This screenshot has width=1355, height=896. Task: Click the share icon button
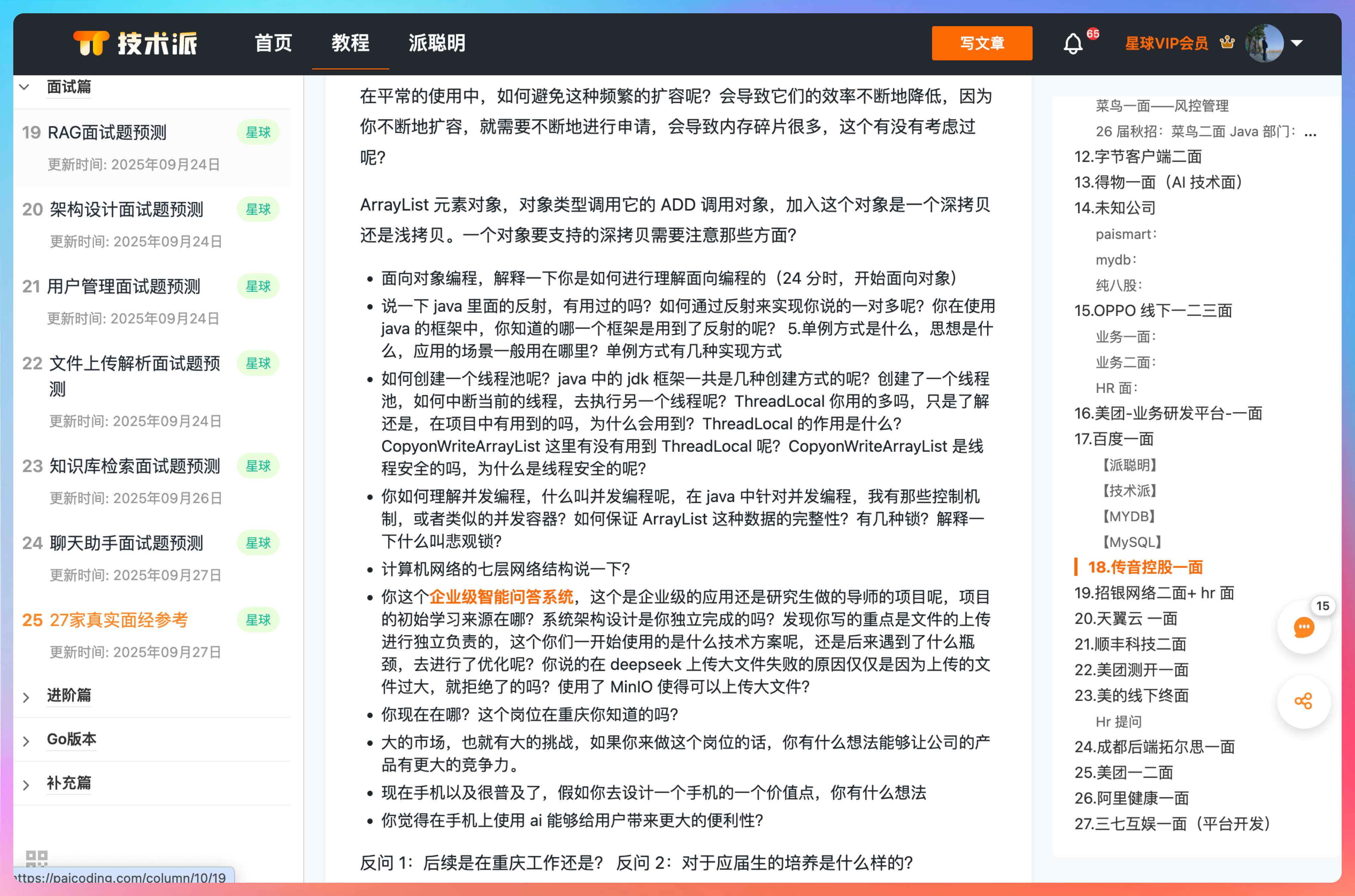[x=1304, y=701]
